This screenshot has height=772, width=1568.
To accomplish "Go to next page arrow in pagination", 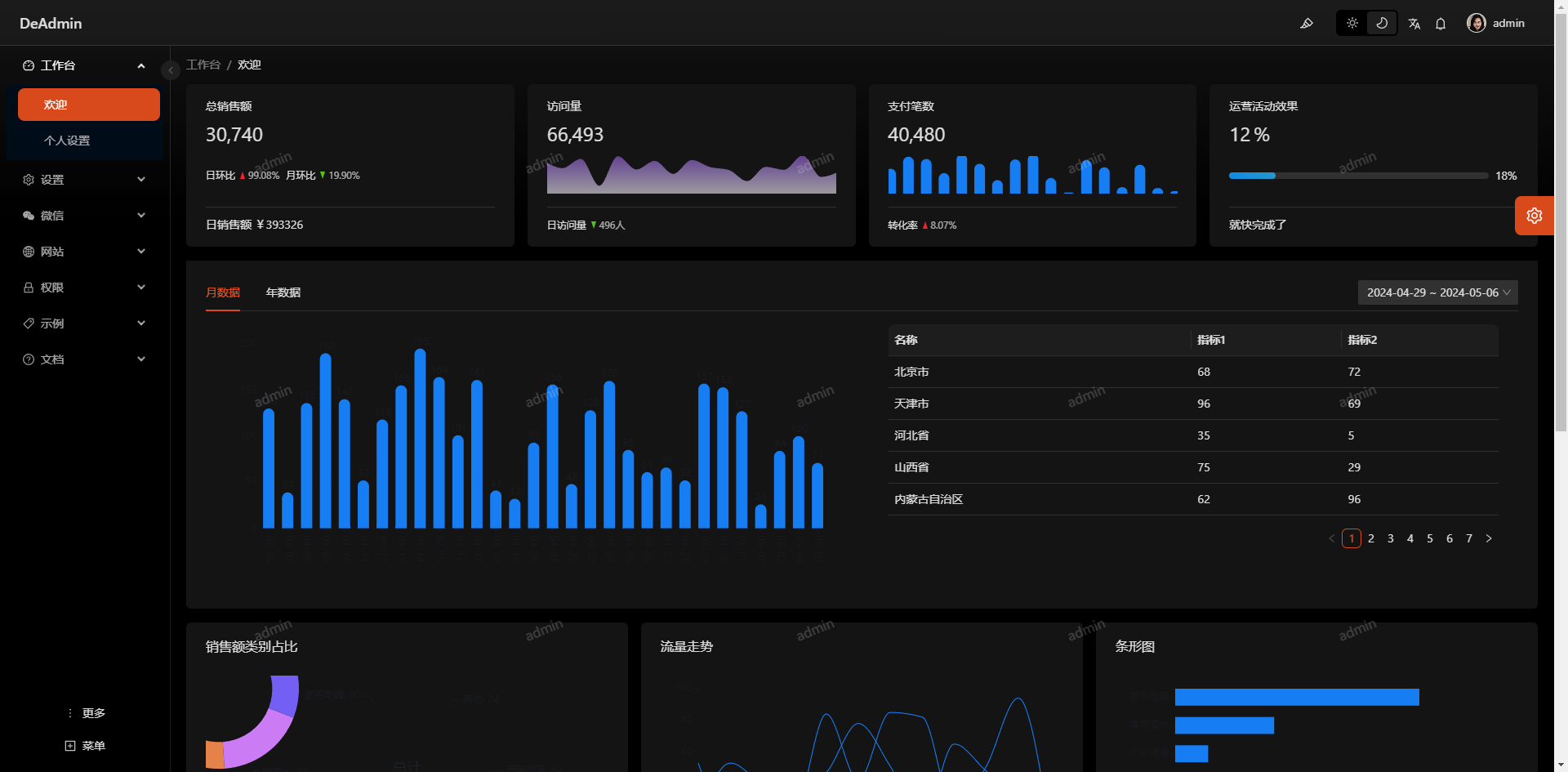I will point(1489,538).
